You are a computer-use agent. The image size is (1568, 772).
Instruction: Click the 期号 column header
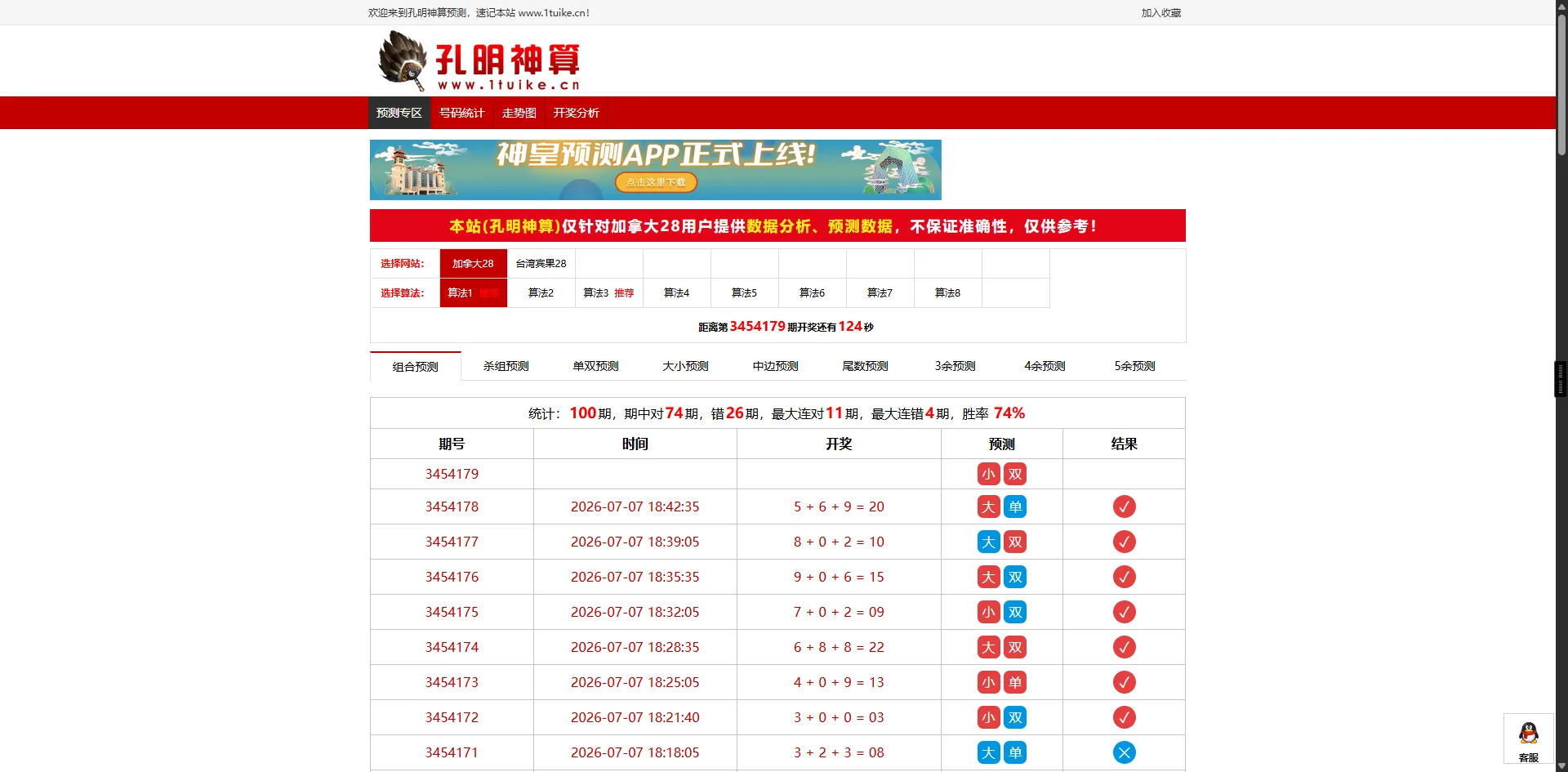[x=452, y=444]
